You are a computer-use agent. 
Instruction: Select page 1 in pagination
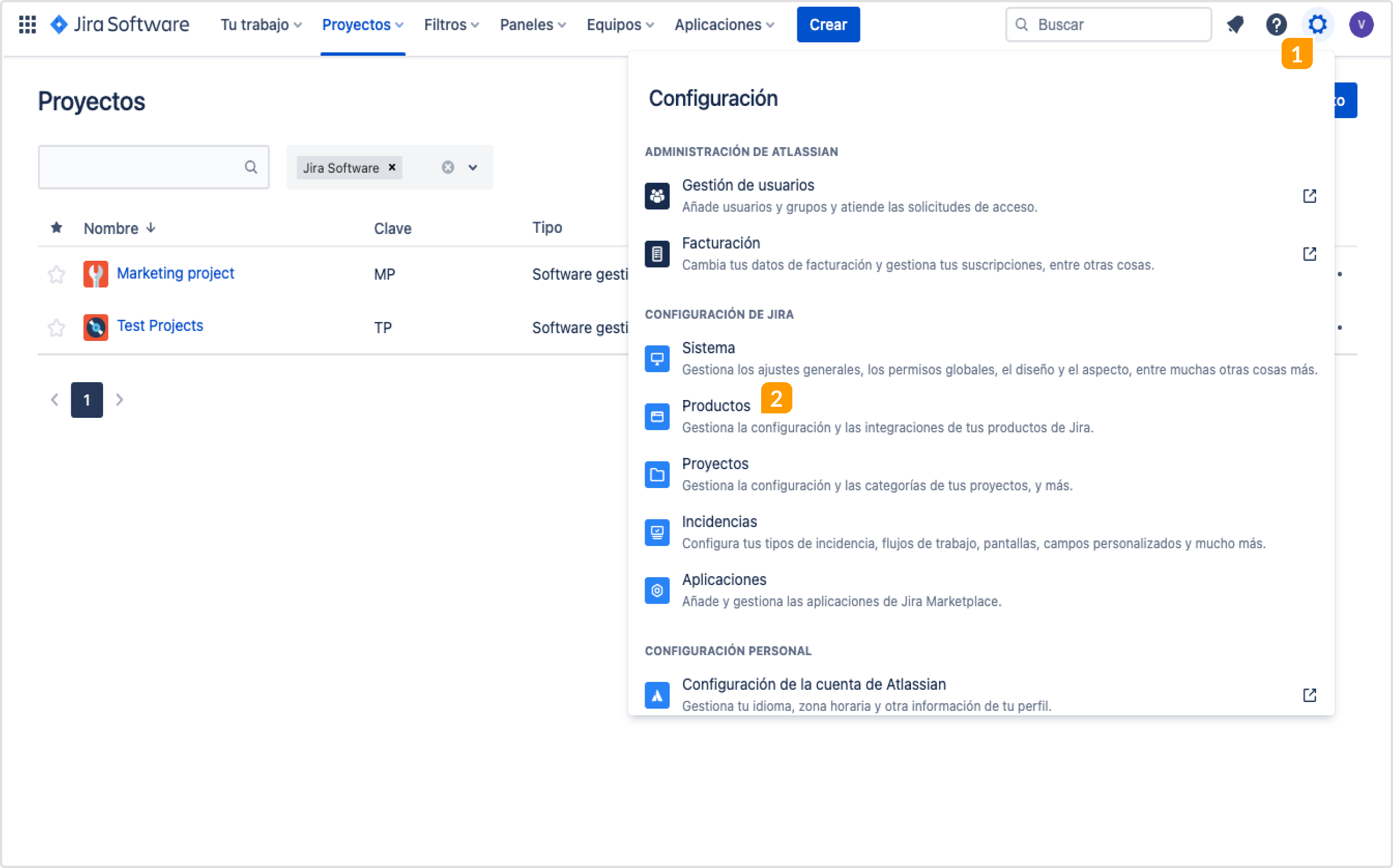click(87, 399)
